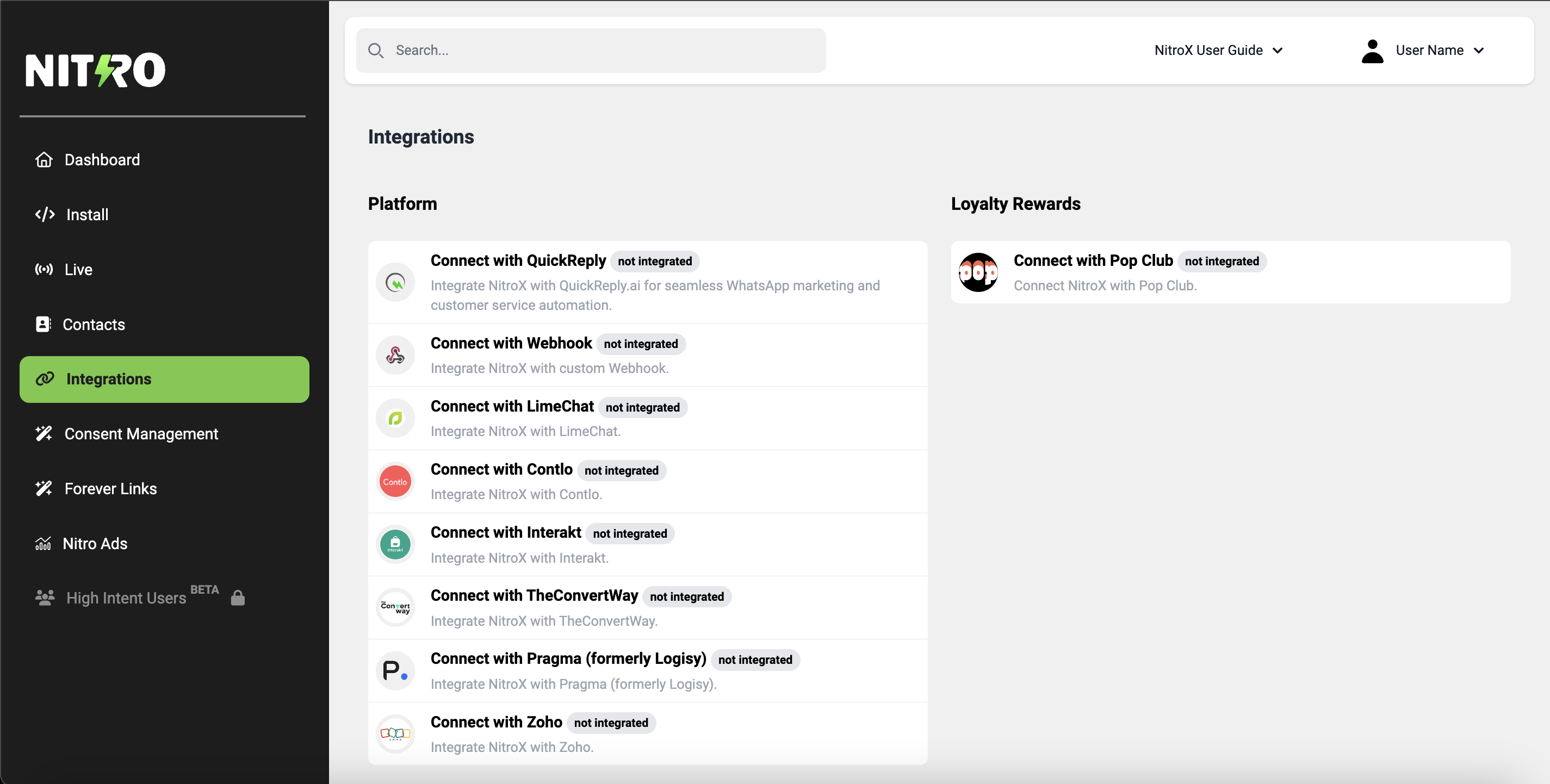Click the User Name label
This screenshot has width=1550, height=784.
coord(1430,51)
